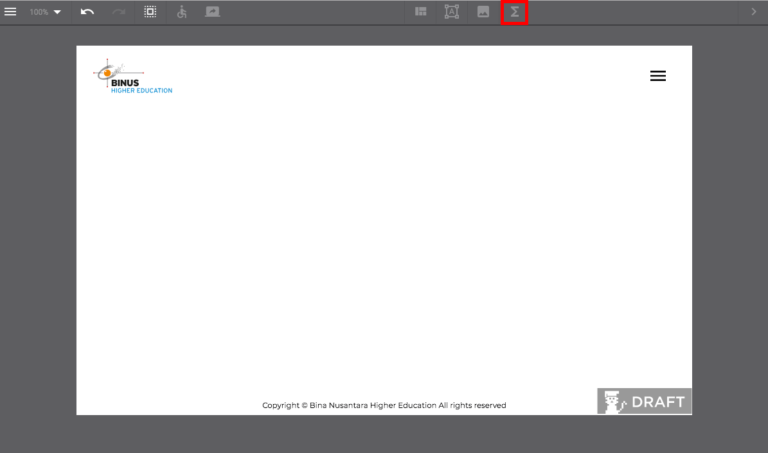Open the accessibility wheelchair icon tool
The height and width of the screenshot is (453, 768).
(x=181, y=12)
